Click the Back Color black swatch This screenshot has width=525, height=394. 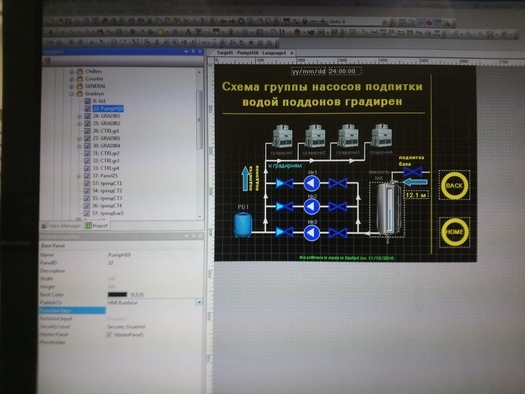pyautogui.click(x=117, y=295)
